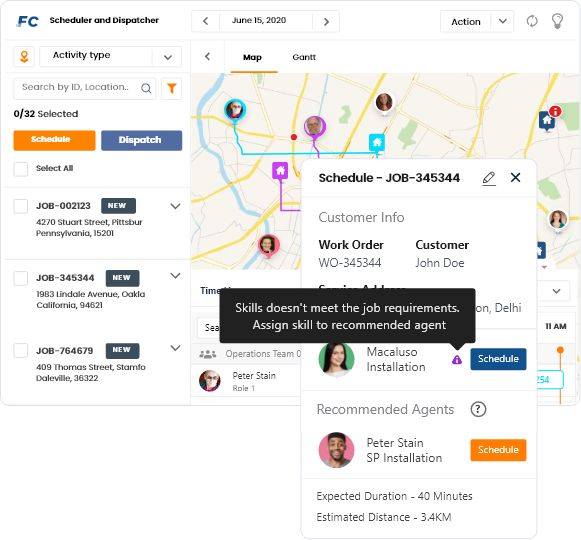
Task: Switch to the Gantt tab
Action: click(304, 57)
